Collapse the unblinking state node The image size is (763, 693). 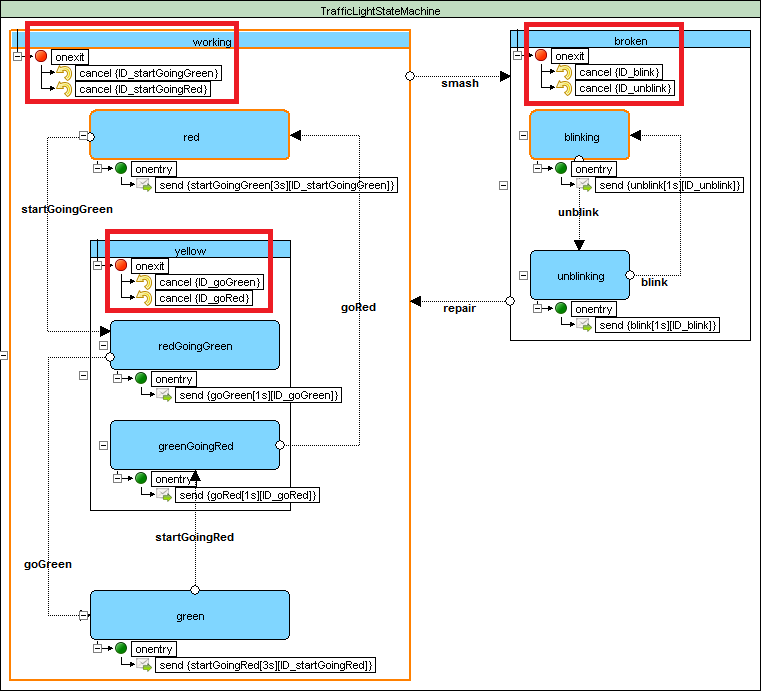point(524,275)
